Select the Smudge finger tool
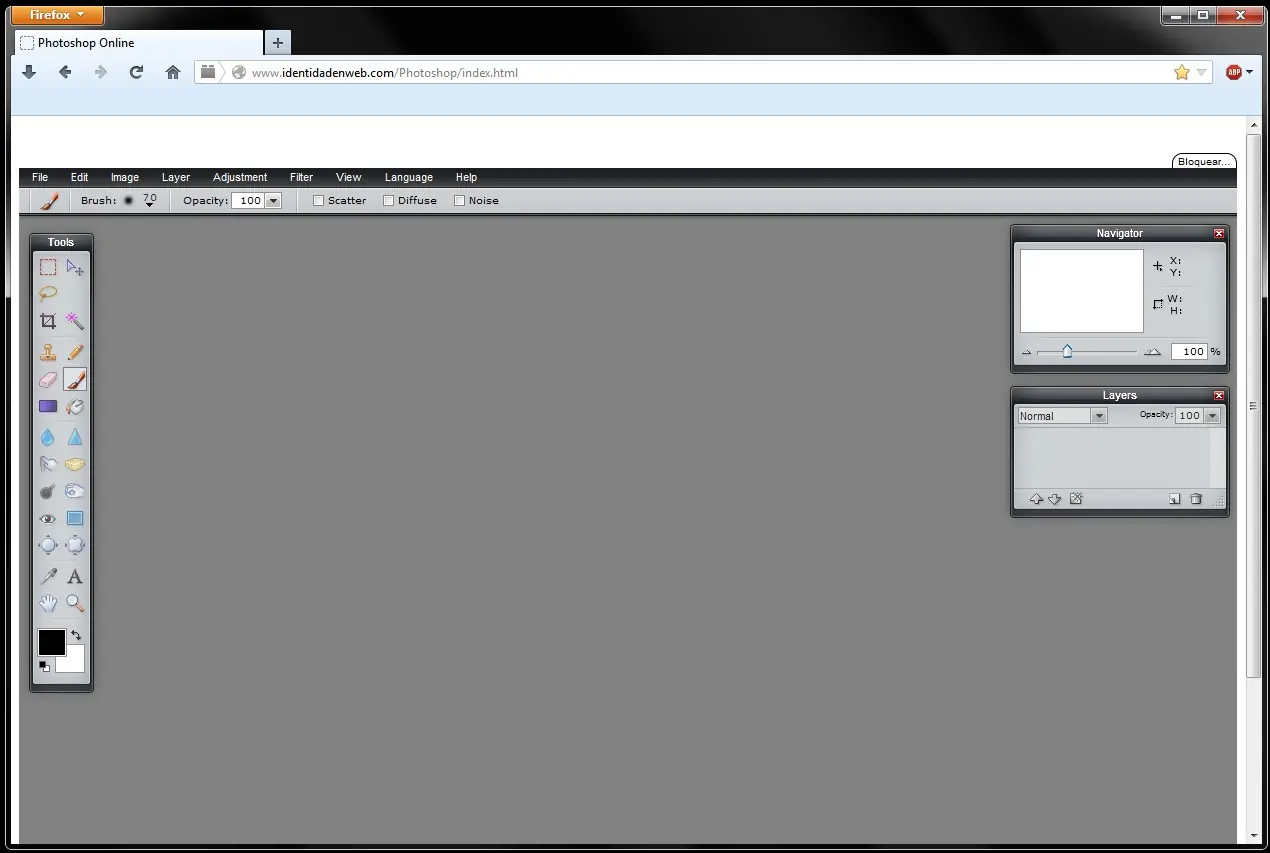 coord(47,464)
